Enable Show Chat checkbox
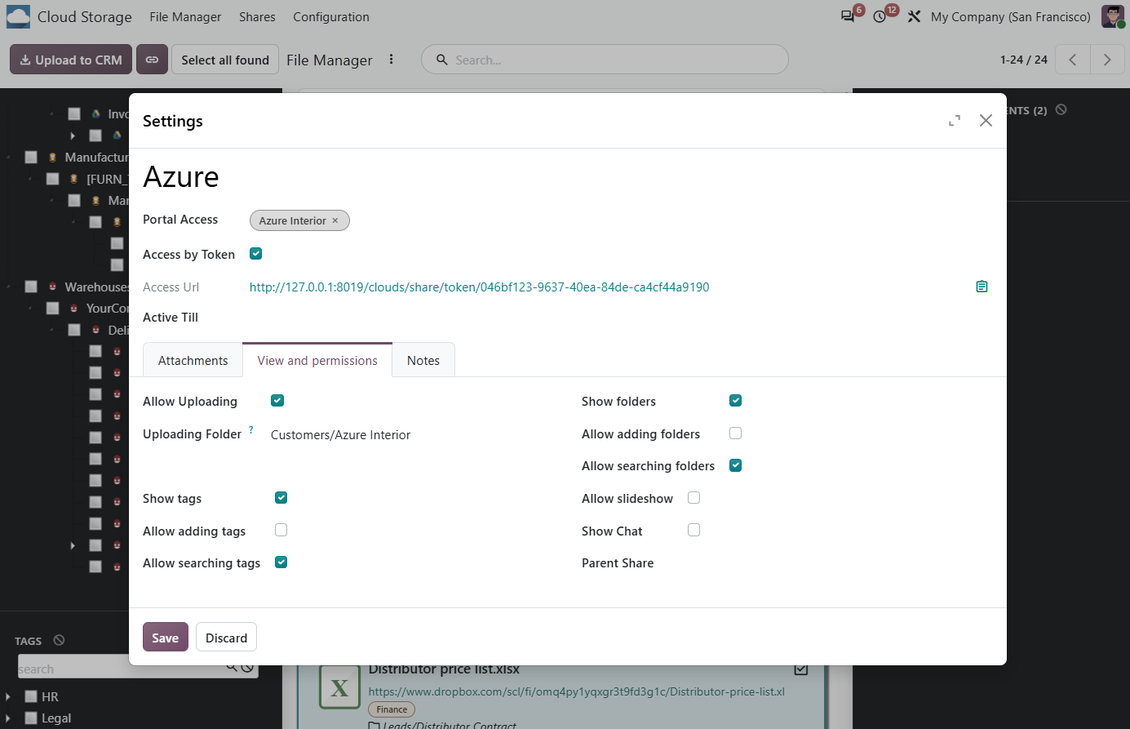 [x=693, y=530]
